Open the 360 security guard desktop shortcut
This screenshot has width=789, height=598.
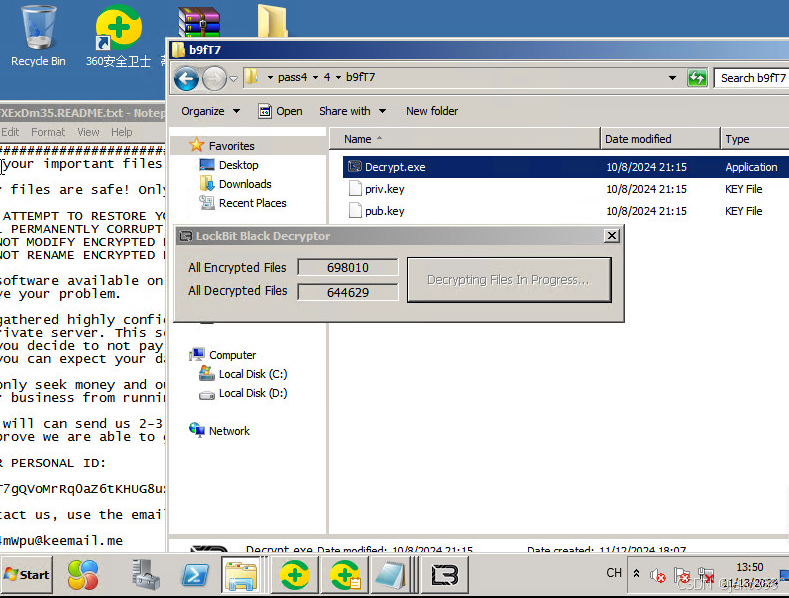[x=118, y=35]
